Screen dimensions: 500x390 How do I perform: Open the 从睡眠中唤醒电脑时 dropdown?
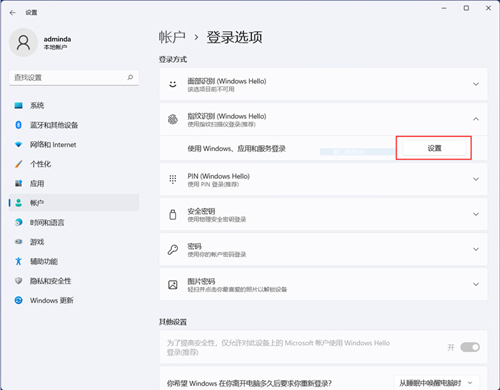437,383
